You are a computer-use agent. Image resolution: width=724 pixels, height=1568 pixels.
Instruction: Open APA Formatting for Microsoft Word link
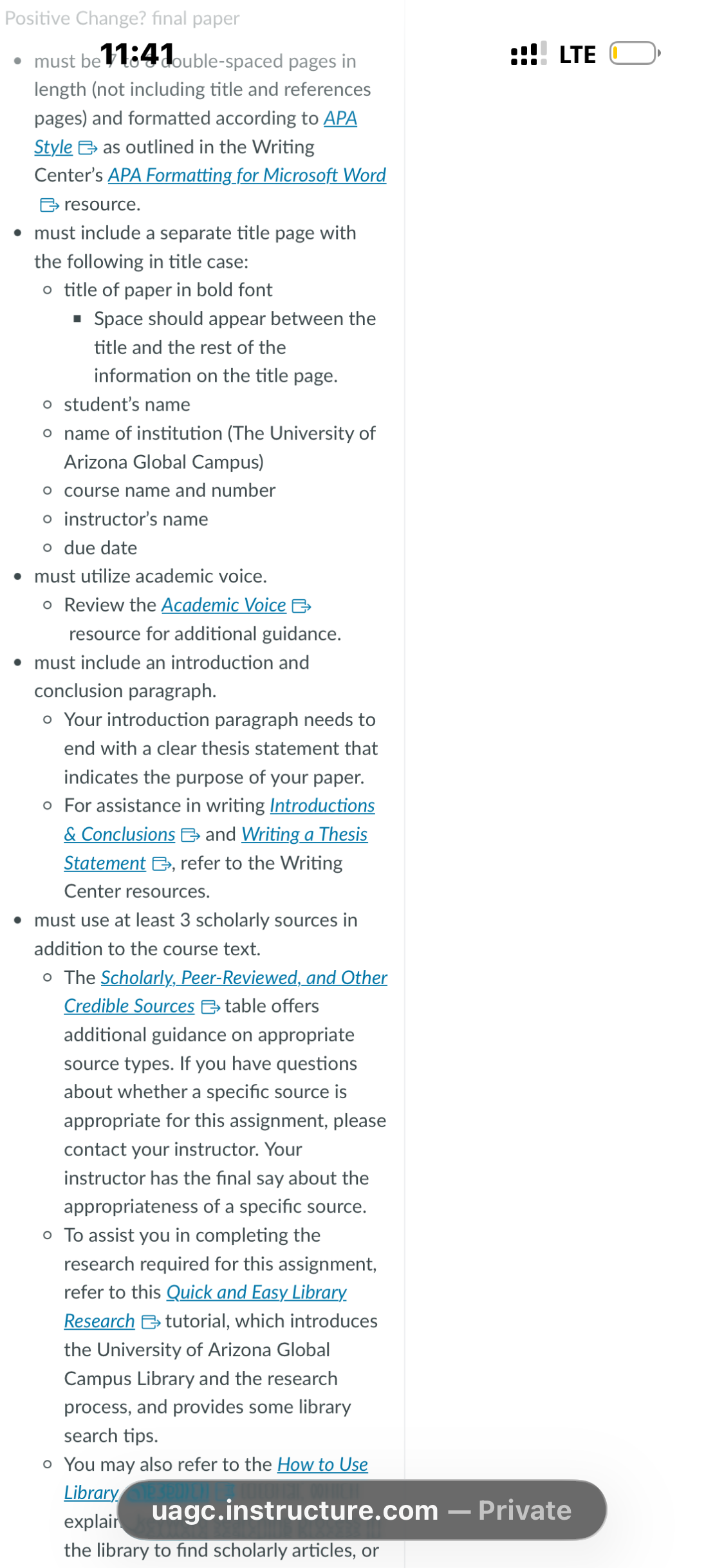(x=247, y=175)
